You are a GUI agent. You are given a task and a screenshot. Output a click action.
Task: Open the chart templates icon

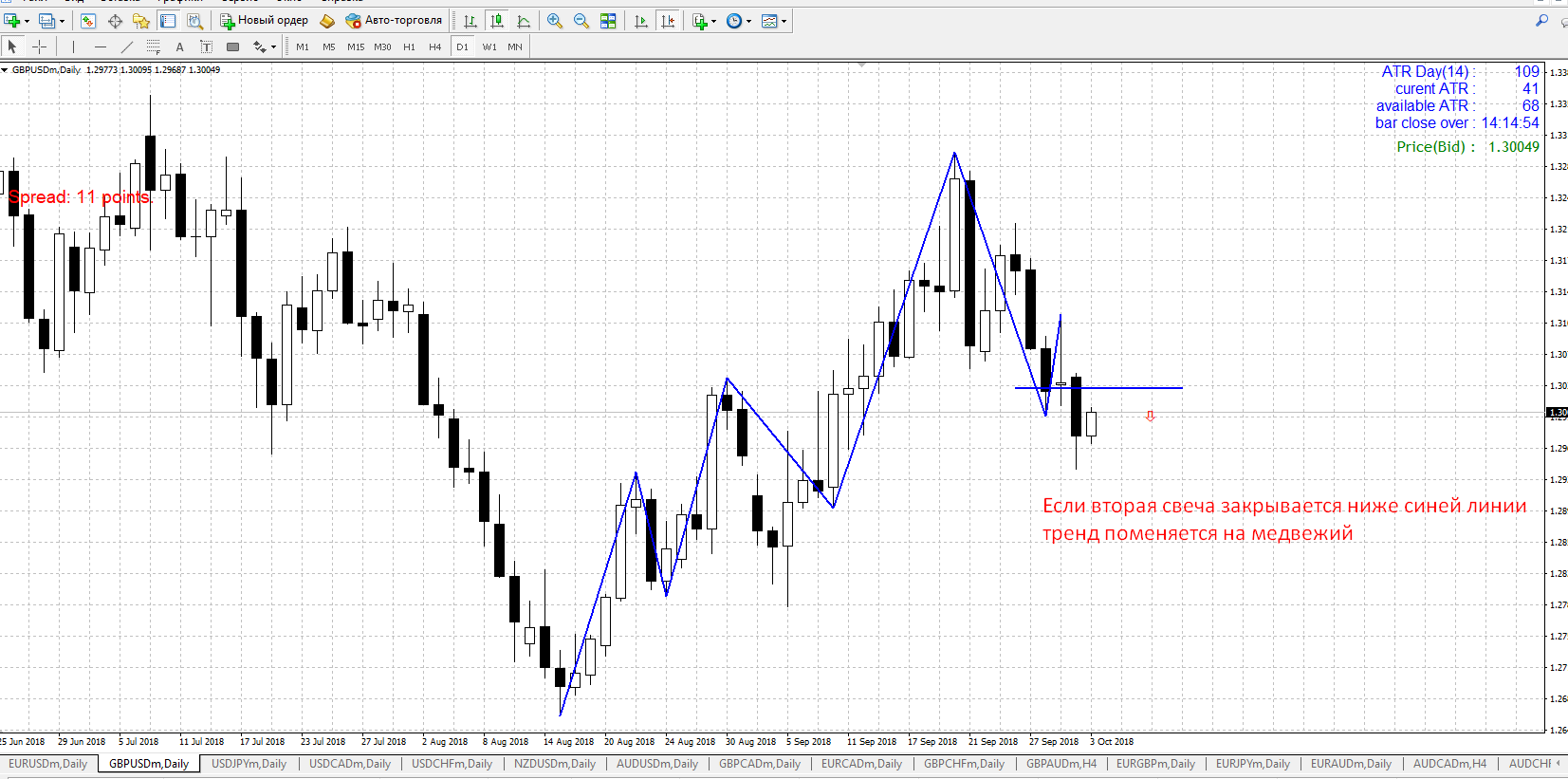769,20
